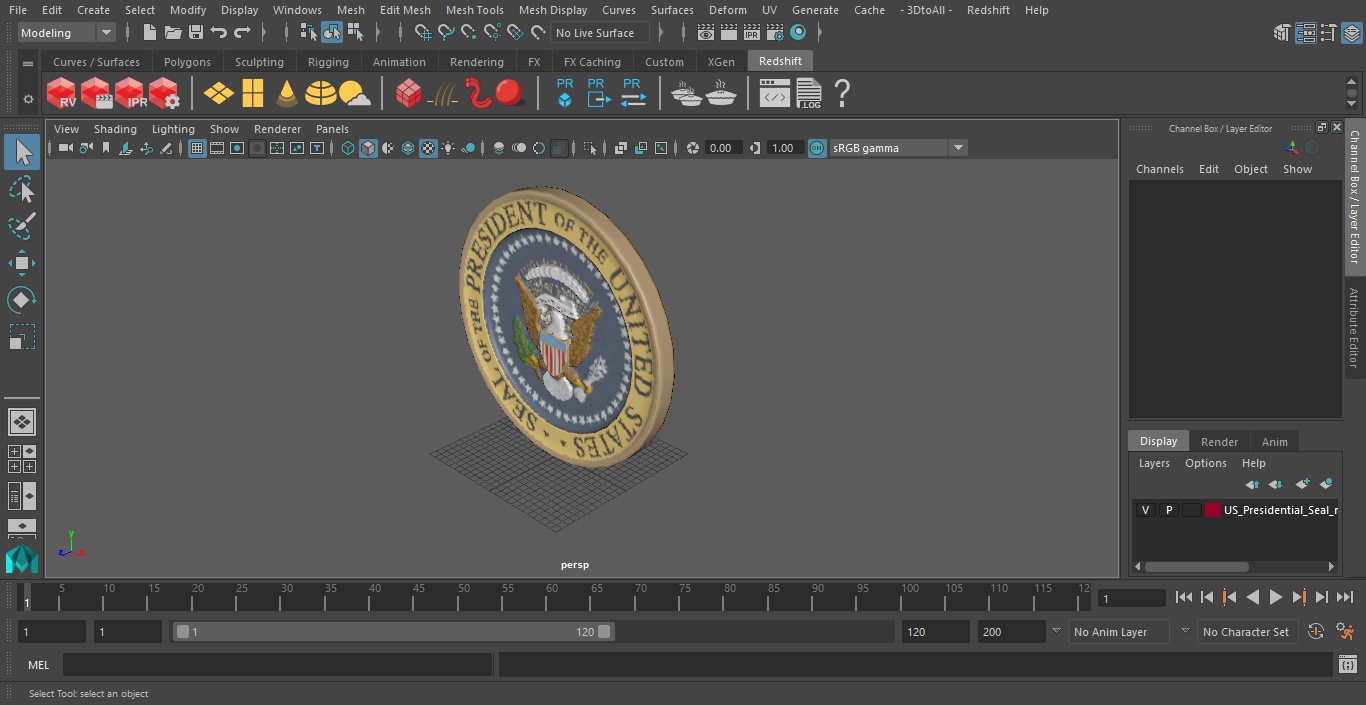Switch to the Rigging shelf tab
Viewport: 1366px width, 705px height.
pyautogui.click(x=328, y=62)
